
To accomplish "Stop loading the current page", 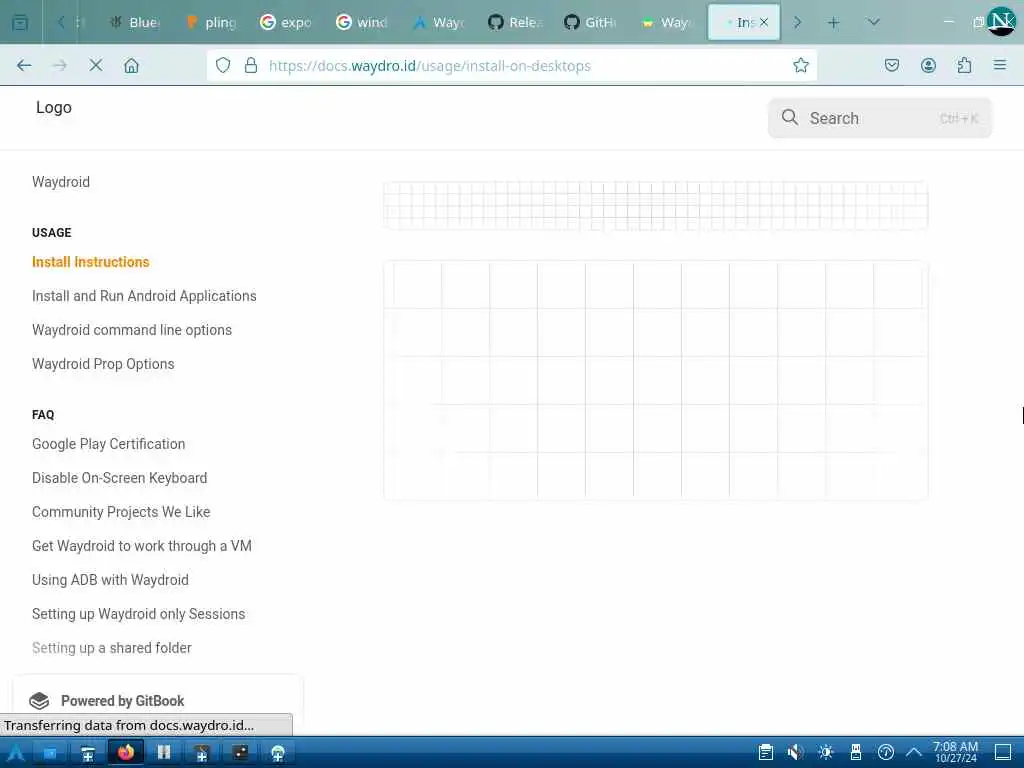I will 95,65.
